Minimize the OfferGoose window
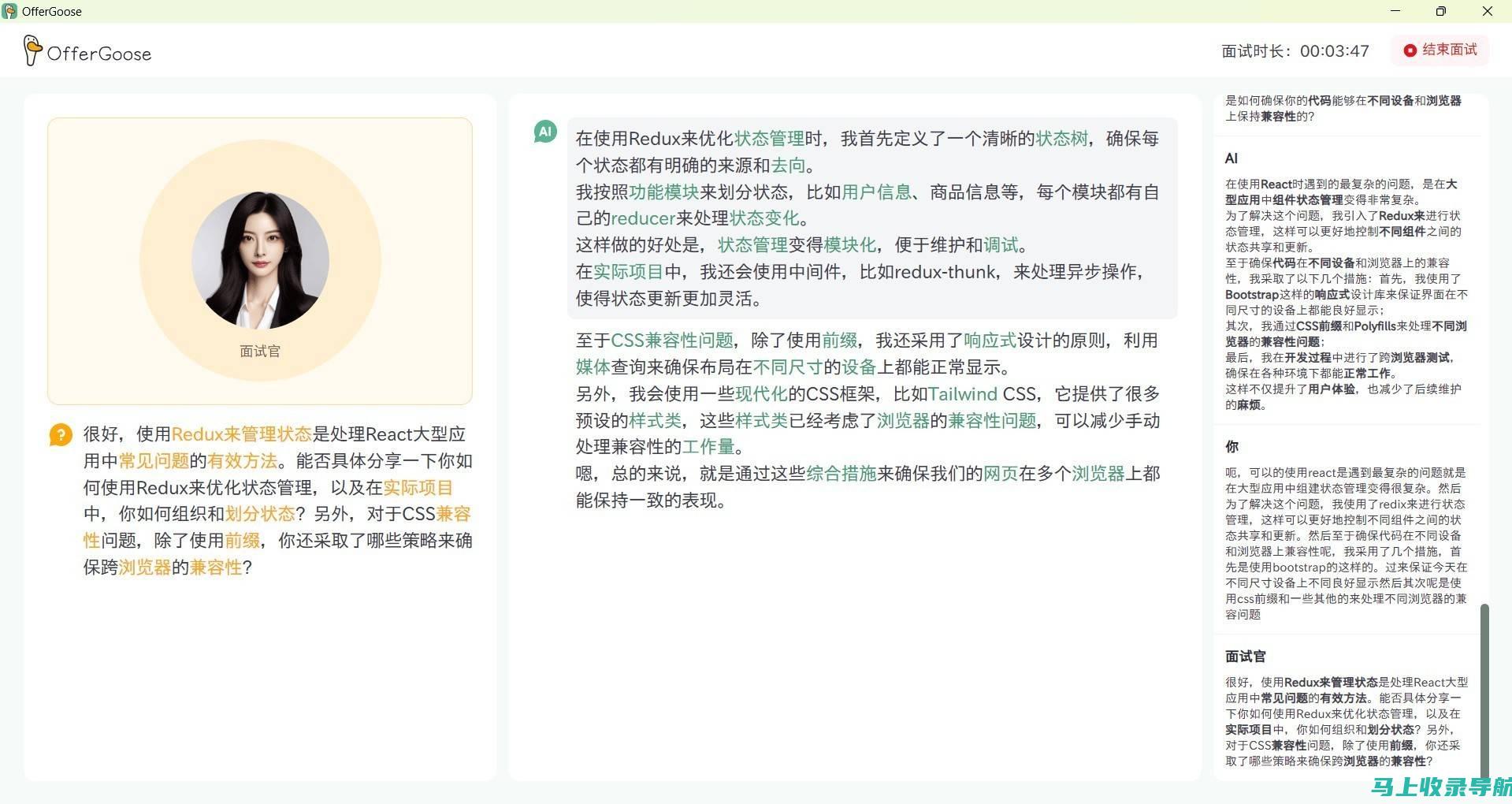 [1395, 11]
